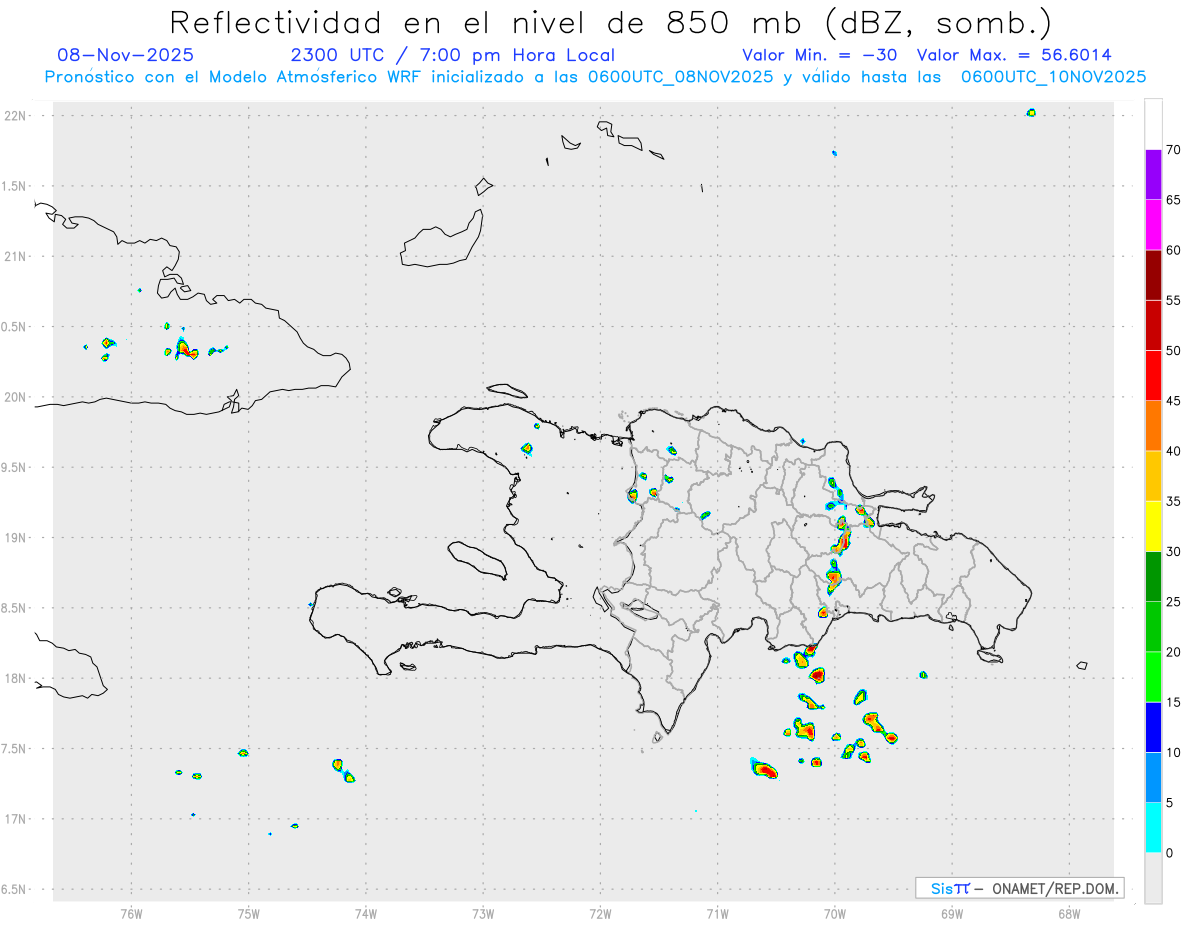This screenshot has width=1200, height=927.
Task: Click the '1.5N' latitude label
Action: pyautogui.click(x=15, y=186)
